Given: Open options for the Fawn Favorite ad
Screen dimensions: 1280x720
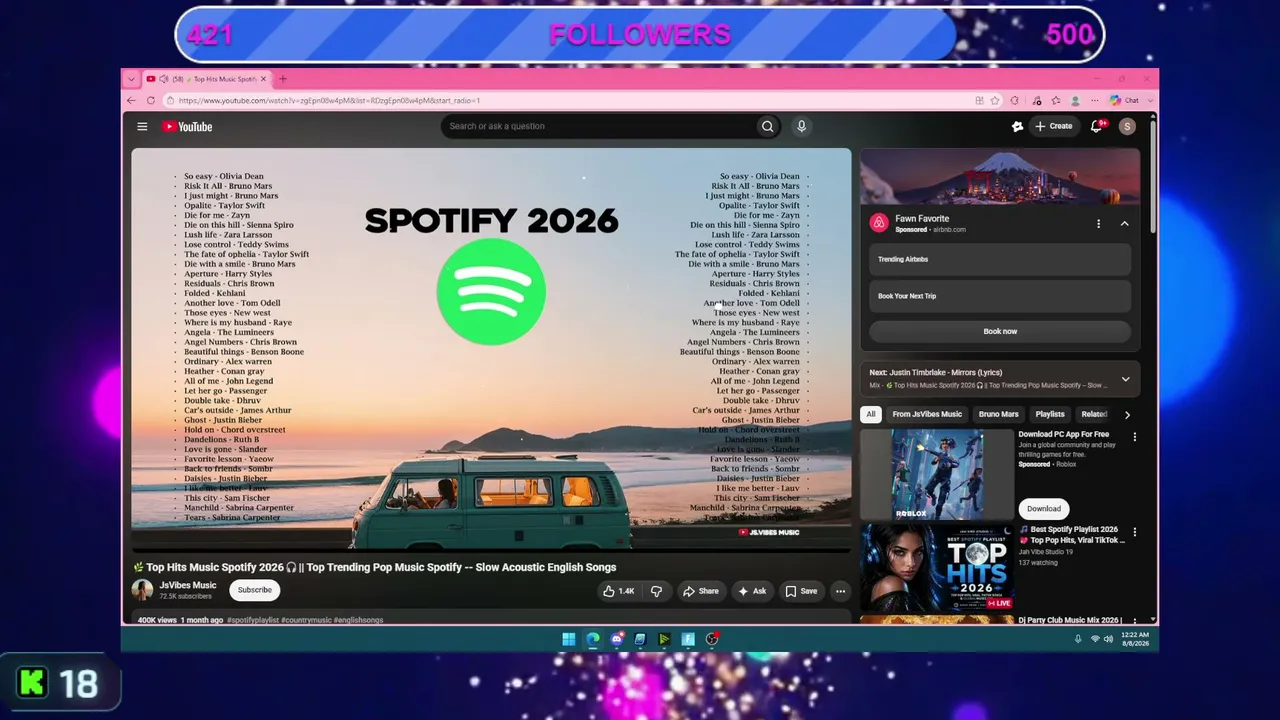Looking at the screenshot, I should pos(1098,224).
